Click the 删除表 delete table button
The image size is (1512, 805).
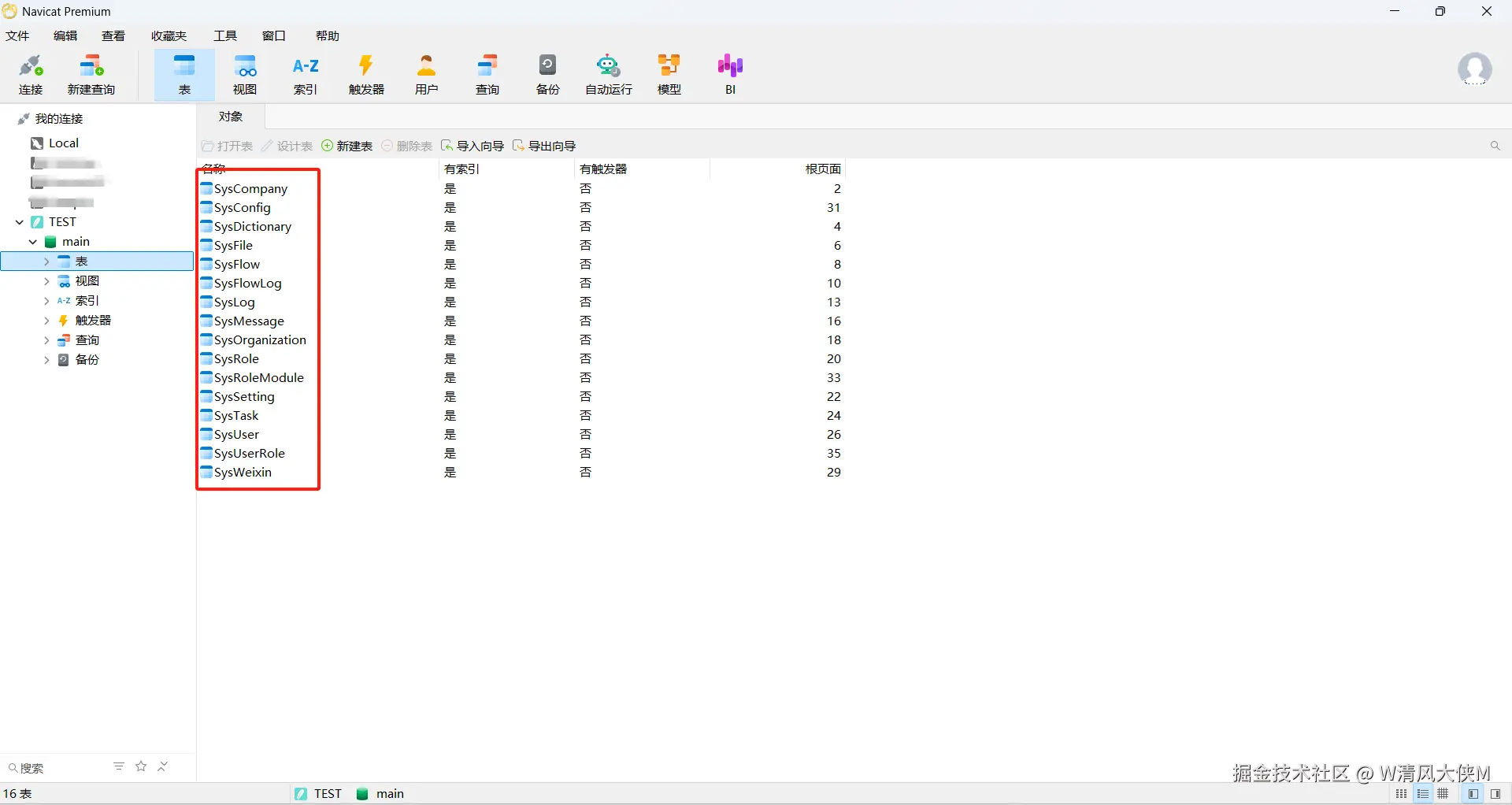pos(407,147)
